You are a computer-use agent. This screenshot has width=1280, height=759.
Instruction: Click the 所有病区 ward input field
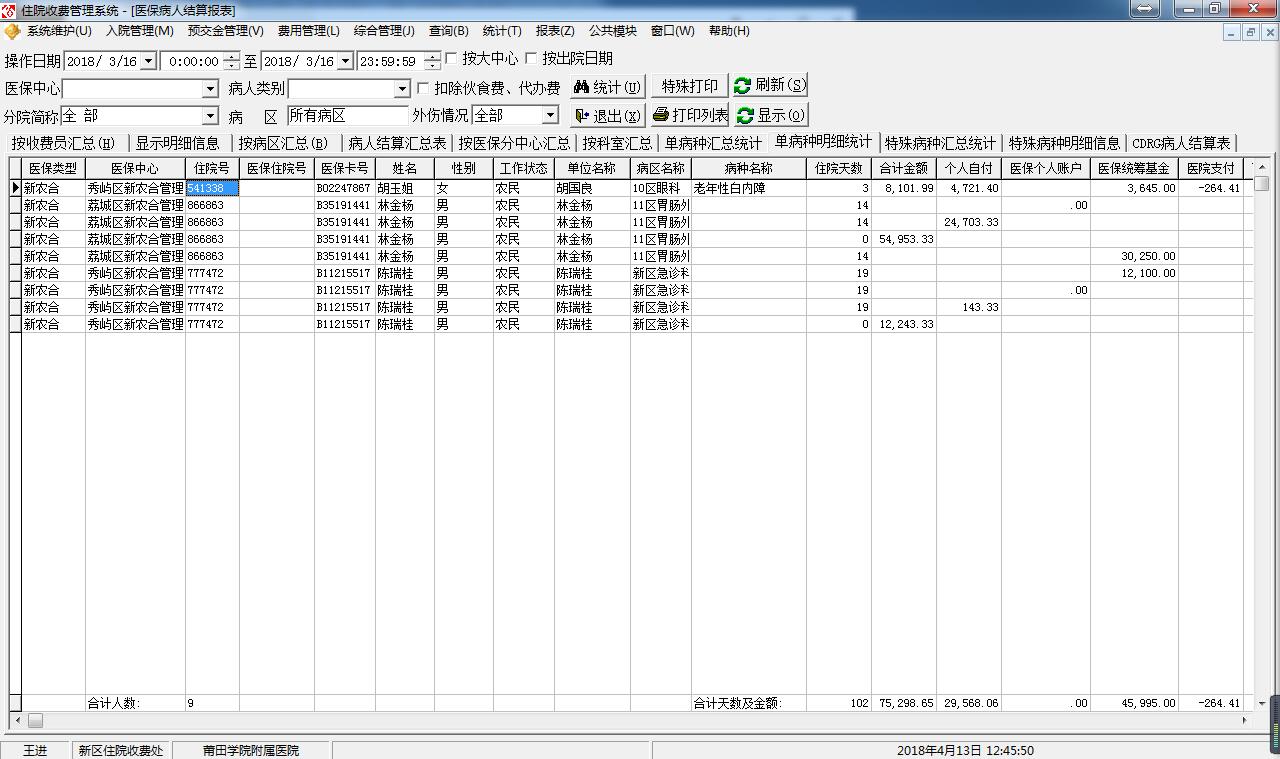347,116
